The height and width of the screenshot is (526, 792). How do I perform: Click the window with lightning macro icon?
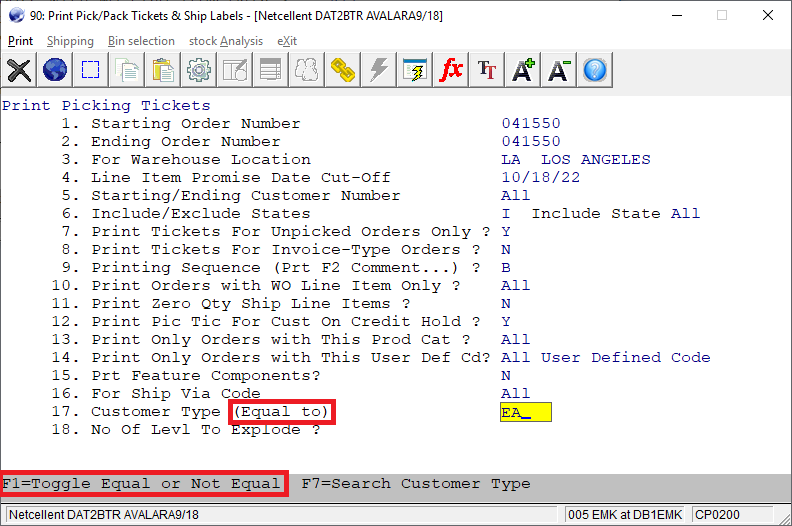(x=414, y=70)
